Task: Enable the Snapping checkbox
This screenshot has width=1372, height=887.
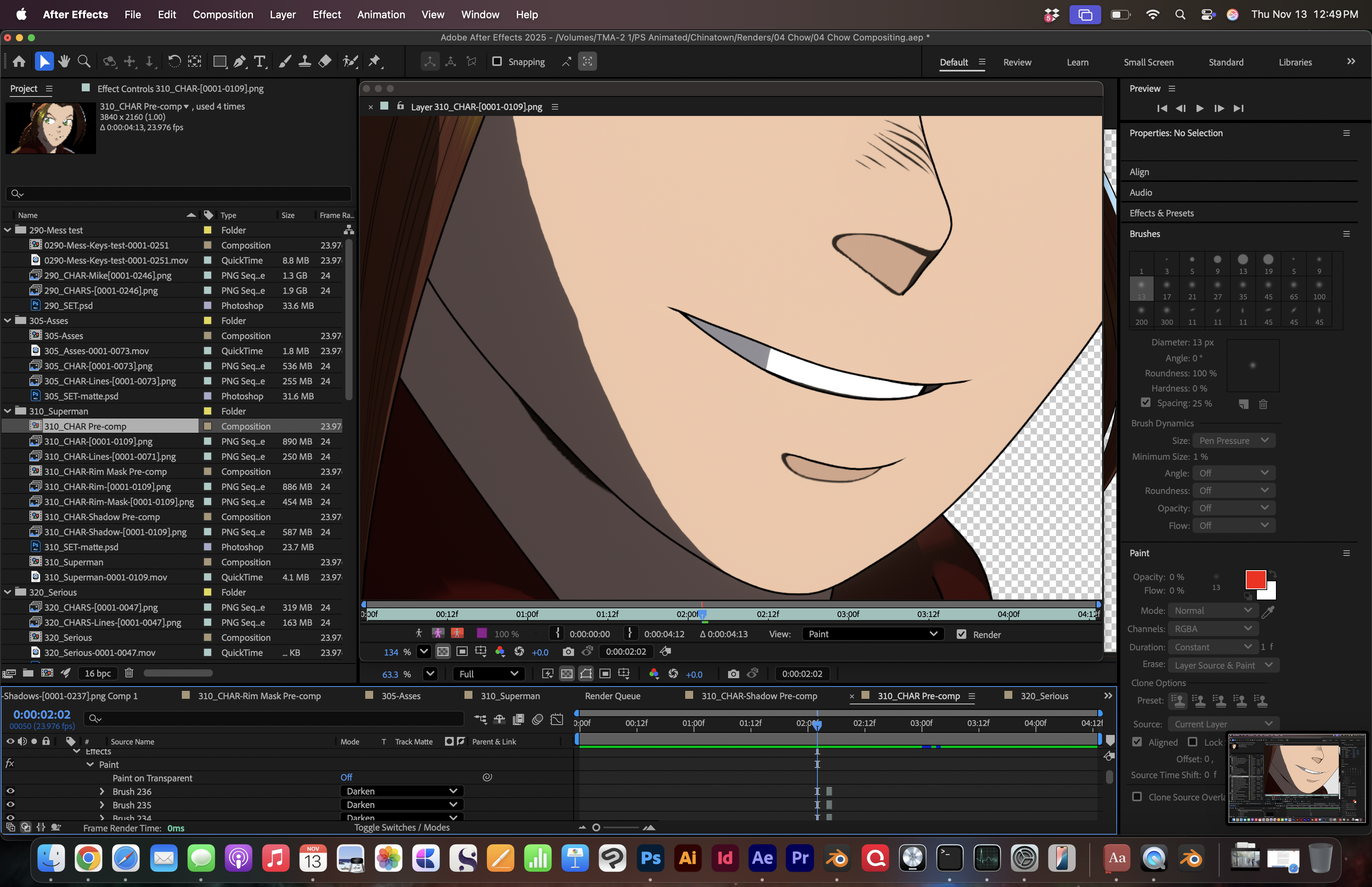Action: (497, 61)
